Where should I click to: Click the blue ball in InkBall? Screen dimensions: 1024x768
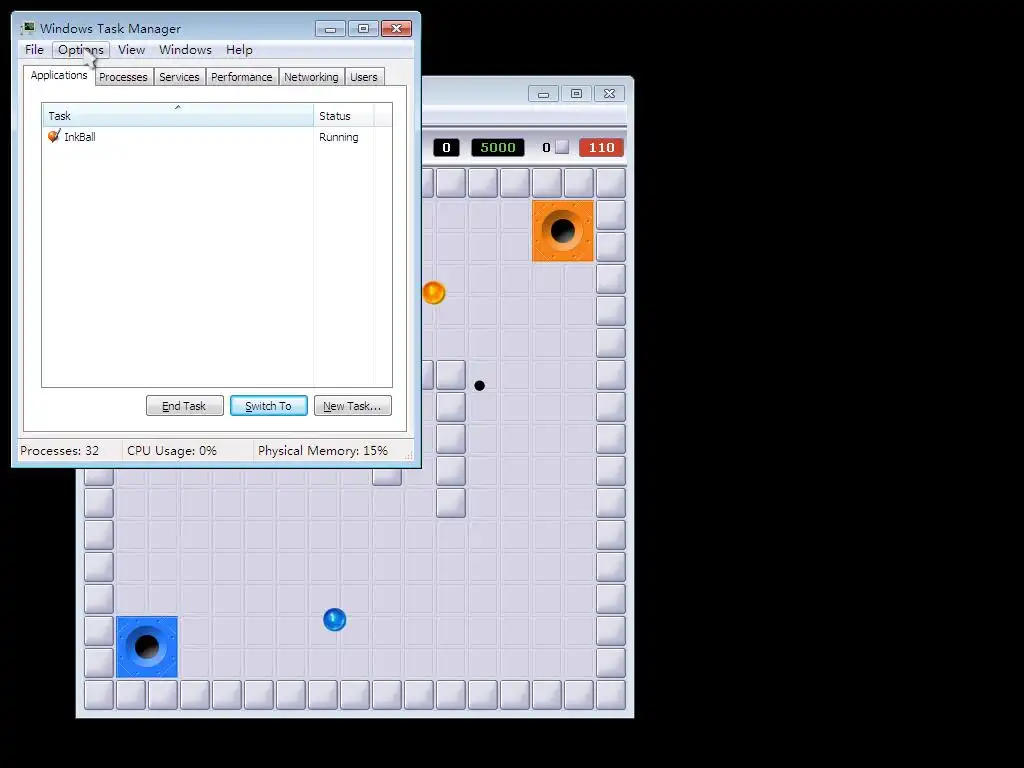(x=334, y=619)
